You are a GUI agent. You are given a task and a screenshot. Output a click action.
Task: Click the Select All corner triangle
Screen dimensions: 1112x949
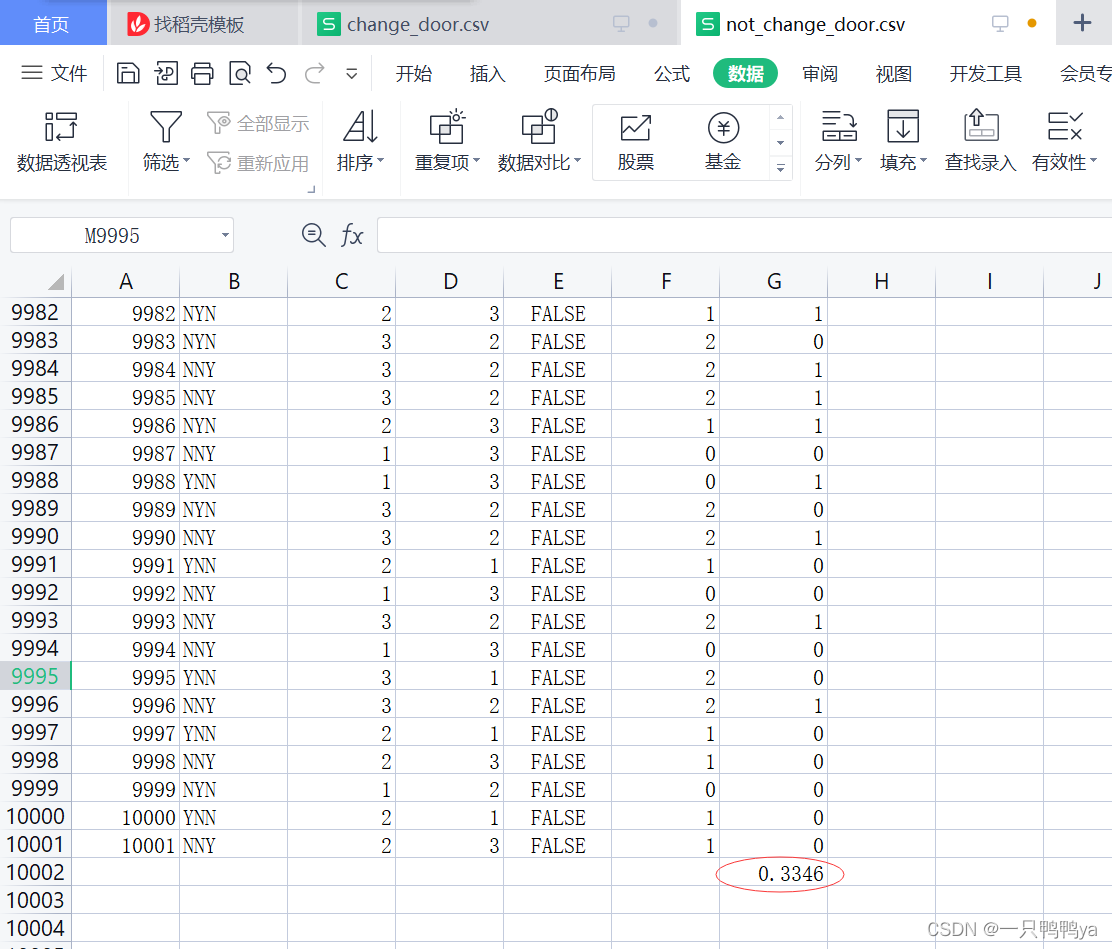pos(56,282)
